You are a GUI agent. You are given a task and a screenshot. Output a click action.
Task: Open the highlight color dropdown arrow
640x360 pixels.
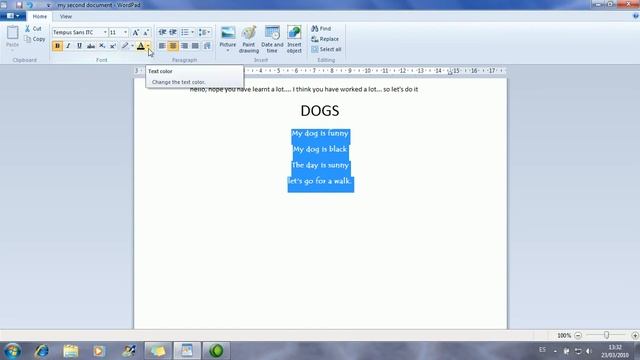[132, 46]
